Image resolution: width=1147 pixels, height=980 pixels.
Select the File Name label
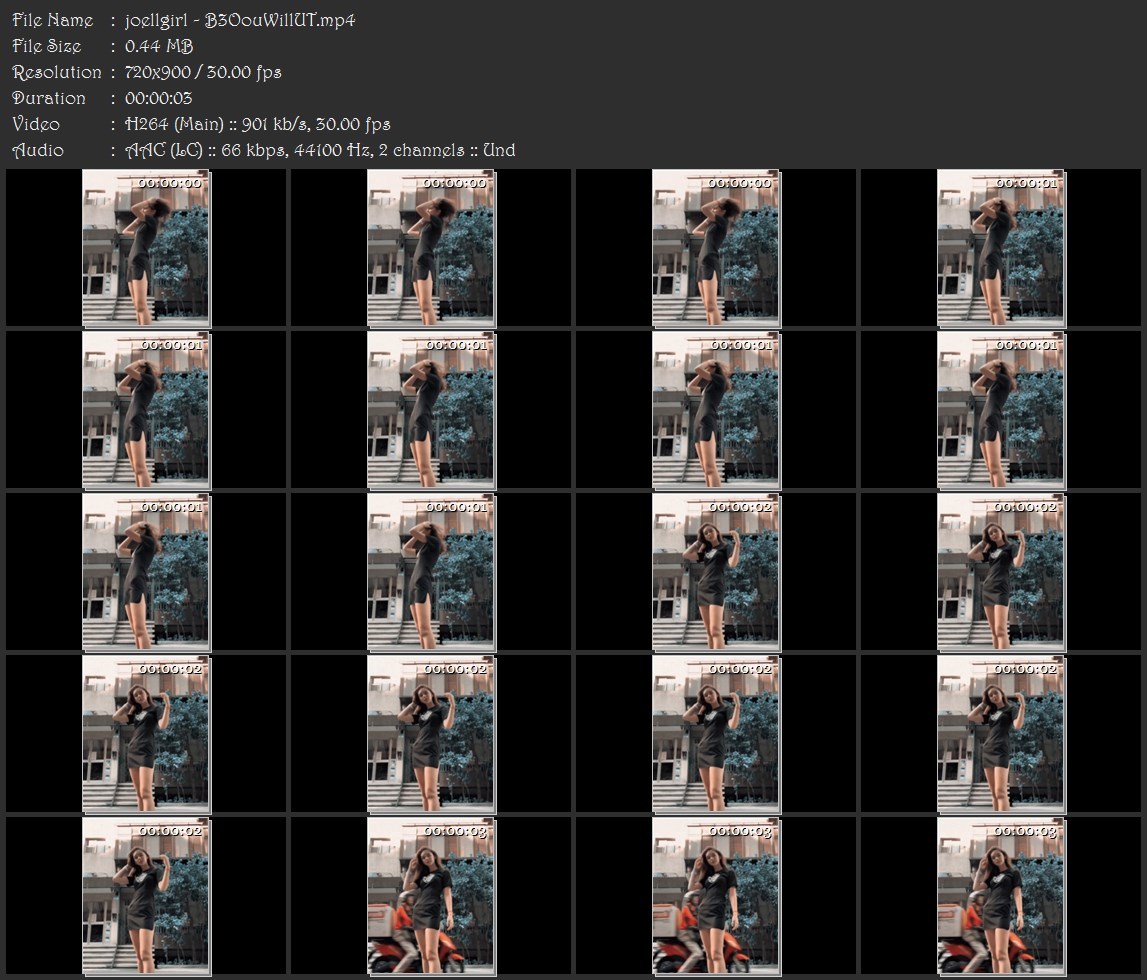click(x=53, y=20)
